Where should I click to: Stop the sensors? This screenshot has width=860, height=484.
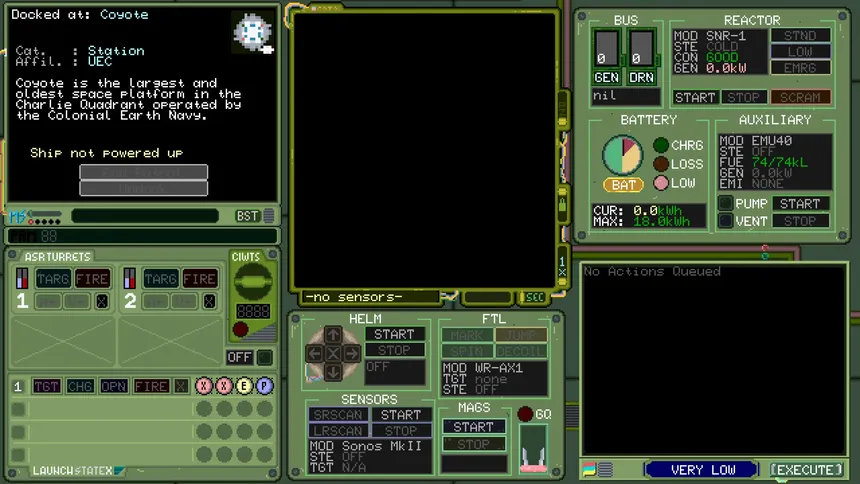point(401,431)
